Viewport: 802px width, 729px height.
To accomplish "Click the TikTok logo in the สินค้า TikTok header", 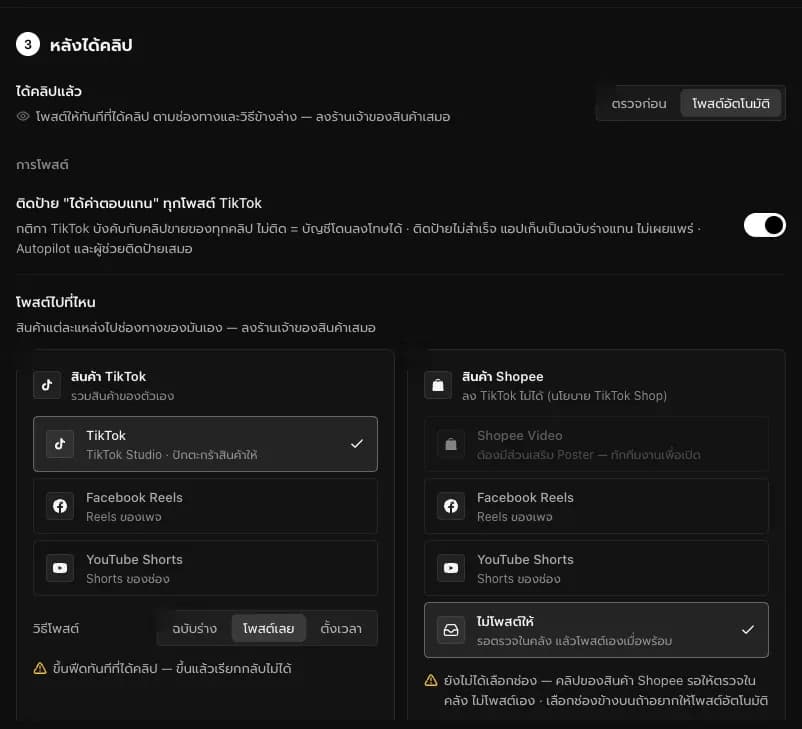I will pos(47,385).
